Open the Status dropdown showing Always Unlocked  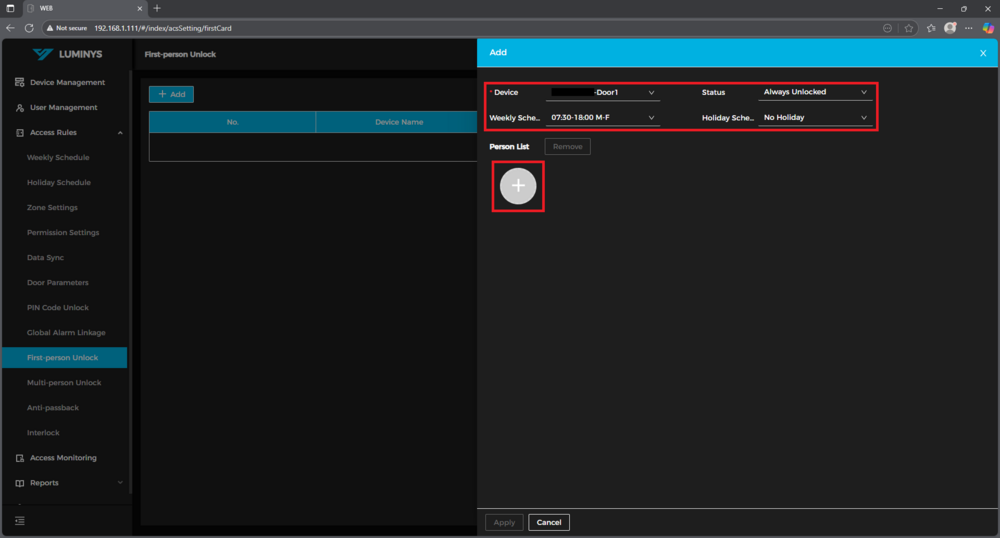click(x=815, y=92)
